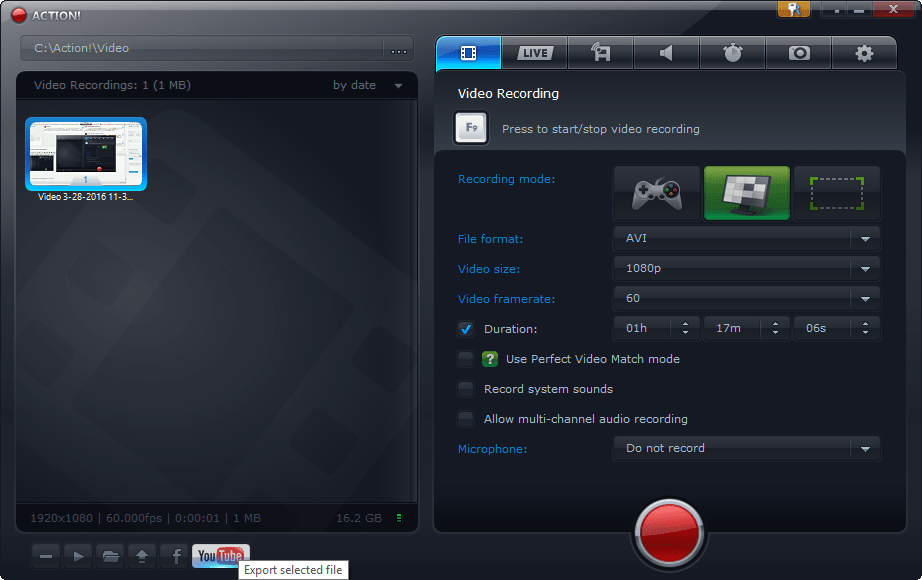
Task: Click the F9 hotkey button
Action: (x=471, y=128)
